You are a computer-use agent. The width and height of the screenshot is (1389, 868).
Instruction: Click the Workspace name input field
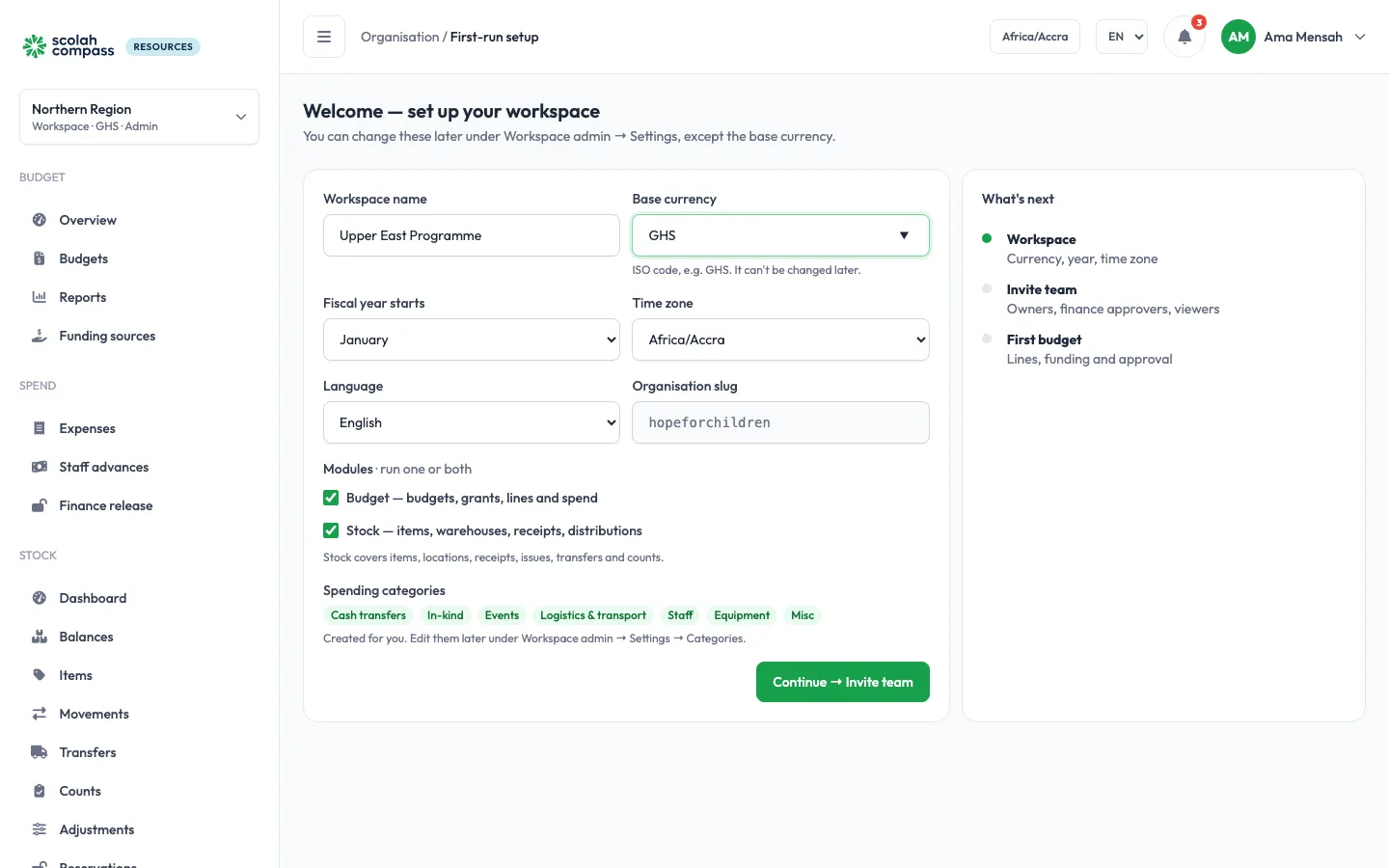coord(472,235)
